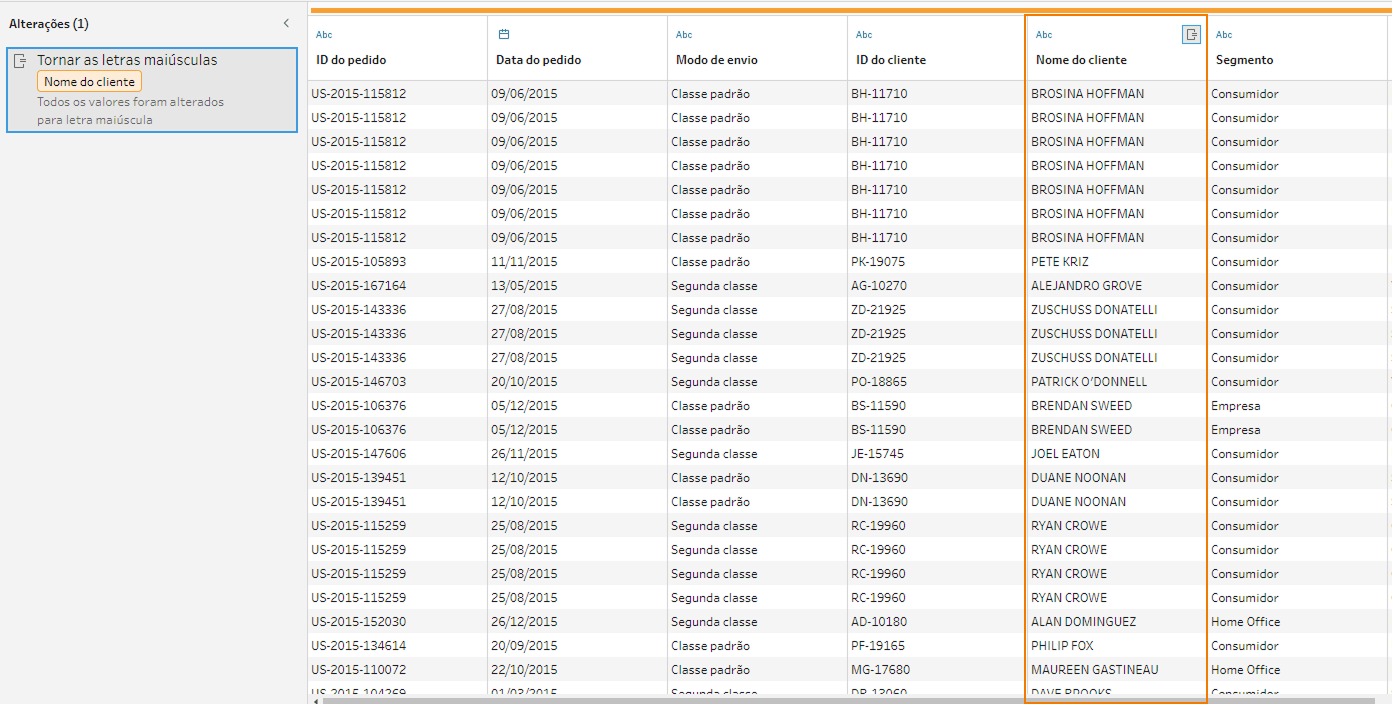Click the document icon beside Tornar as letras maiúsculas
Screen dimensions: 1392x704
click(x=20, y=61)
